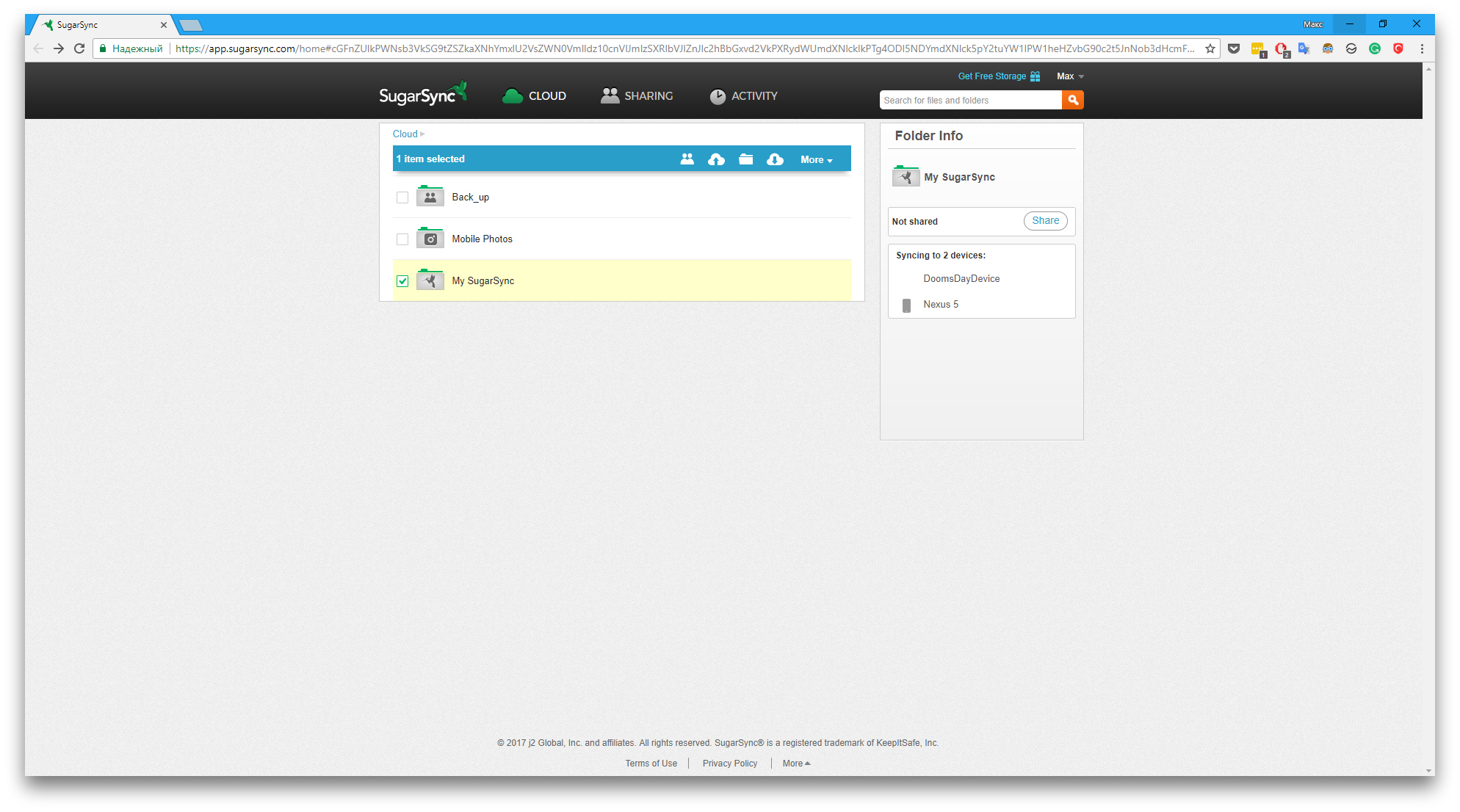The image size is (1460, 812).
Task: Expand the footer More menu
Action: (x=796, y=764)
